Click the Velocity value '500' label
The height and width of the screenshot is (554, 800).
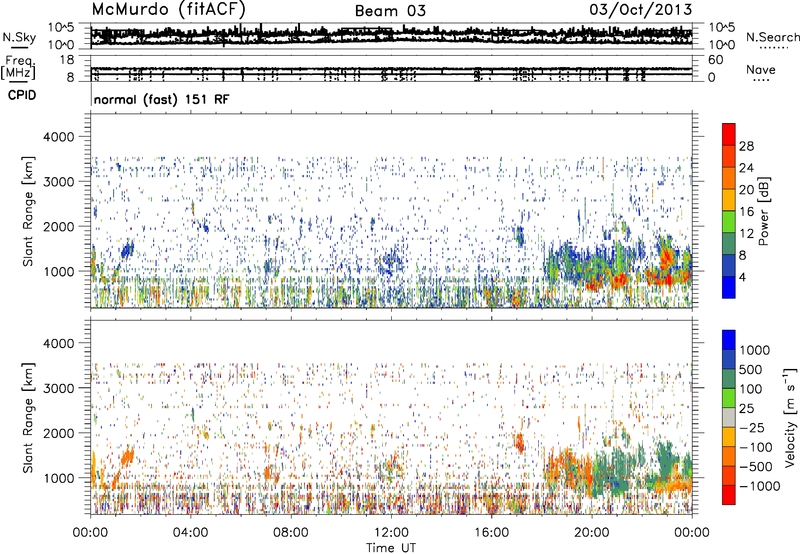[x=753, y=370]
